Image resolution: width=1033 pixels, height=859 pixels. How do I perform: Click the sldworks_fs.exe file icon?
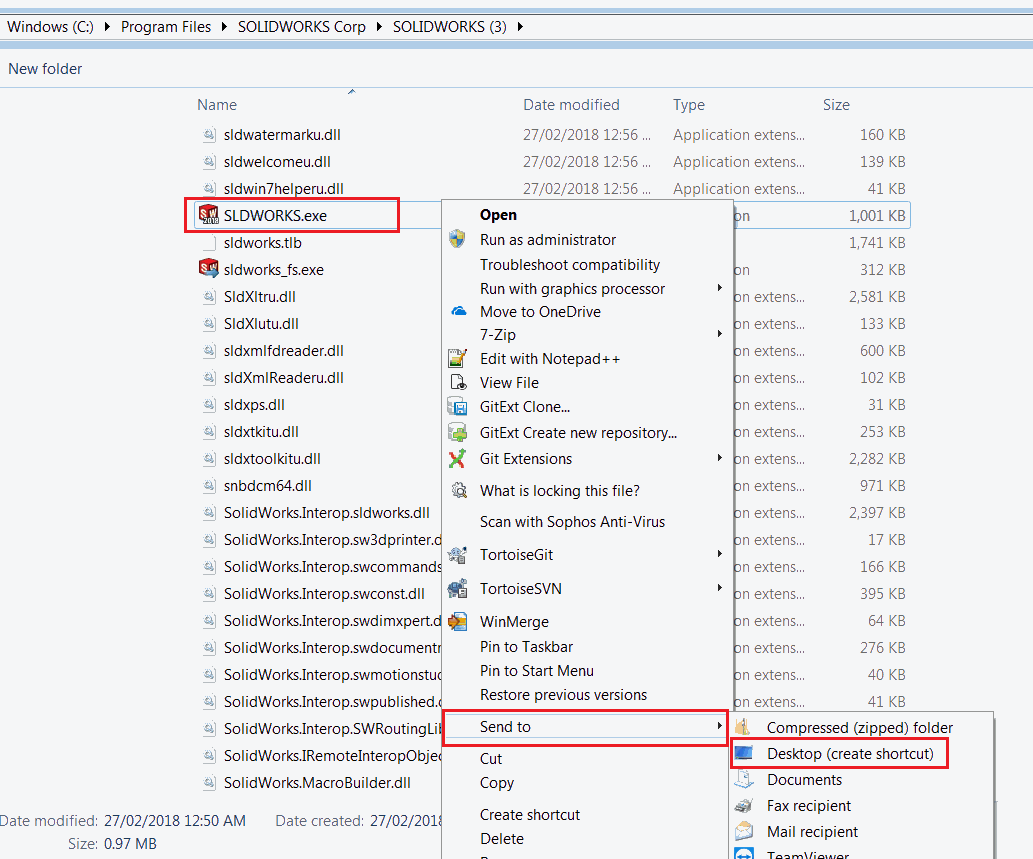coord(209,269)
